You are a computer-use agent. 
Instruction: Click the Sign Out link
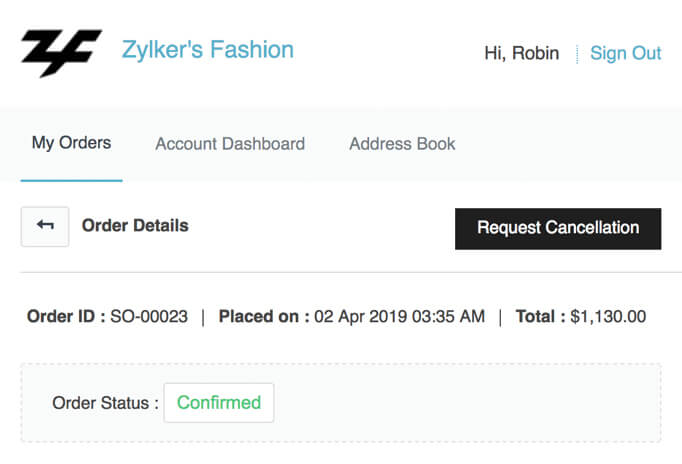coord(625,53)
